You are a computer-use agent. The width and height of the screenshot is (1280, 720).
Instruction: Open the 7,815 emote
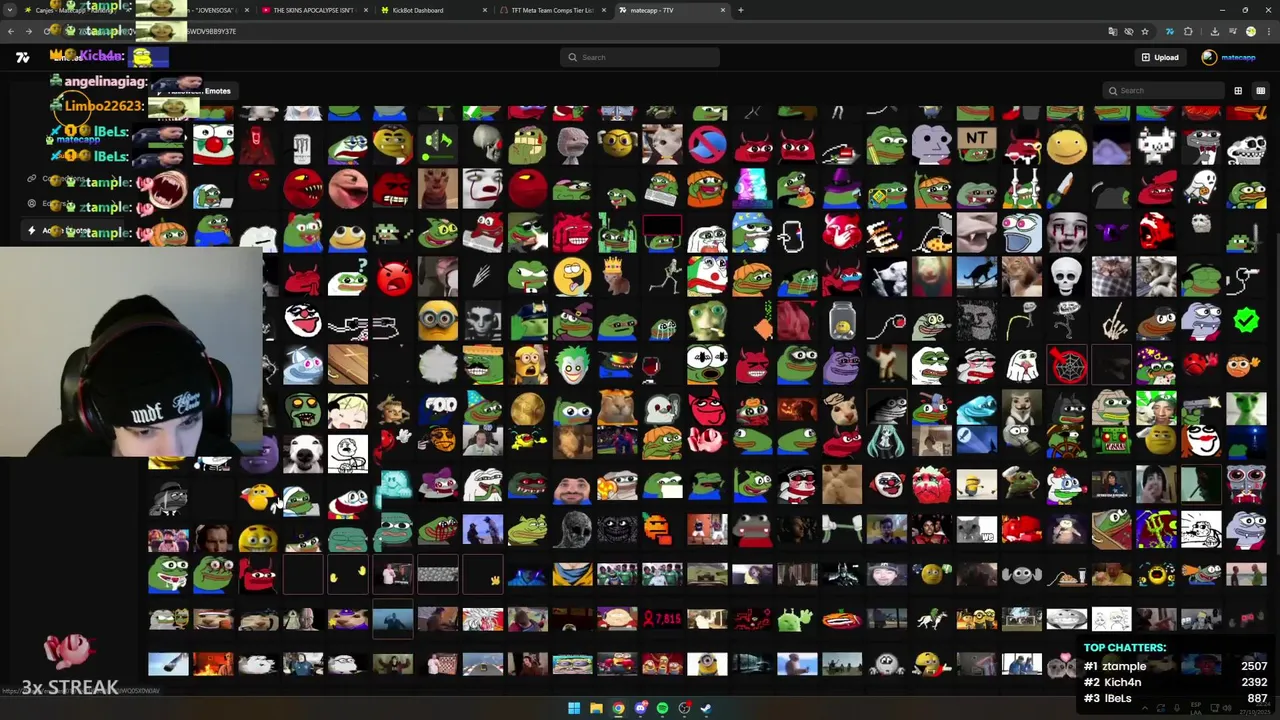coord(662,619)
